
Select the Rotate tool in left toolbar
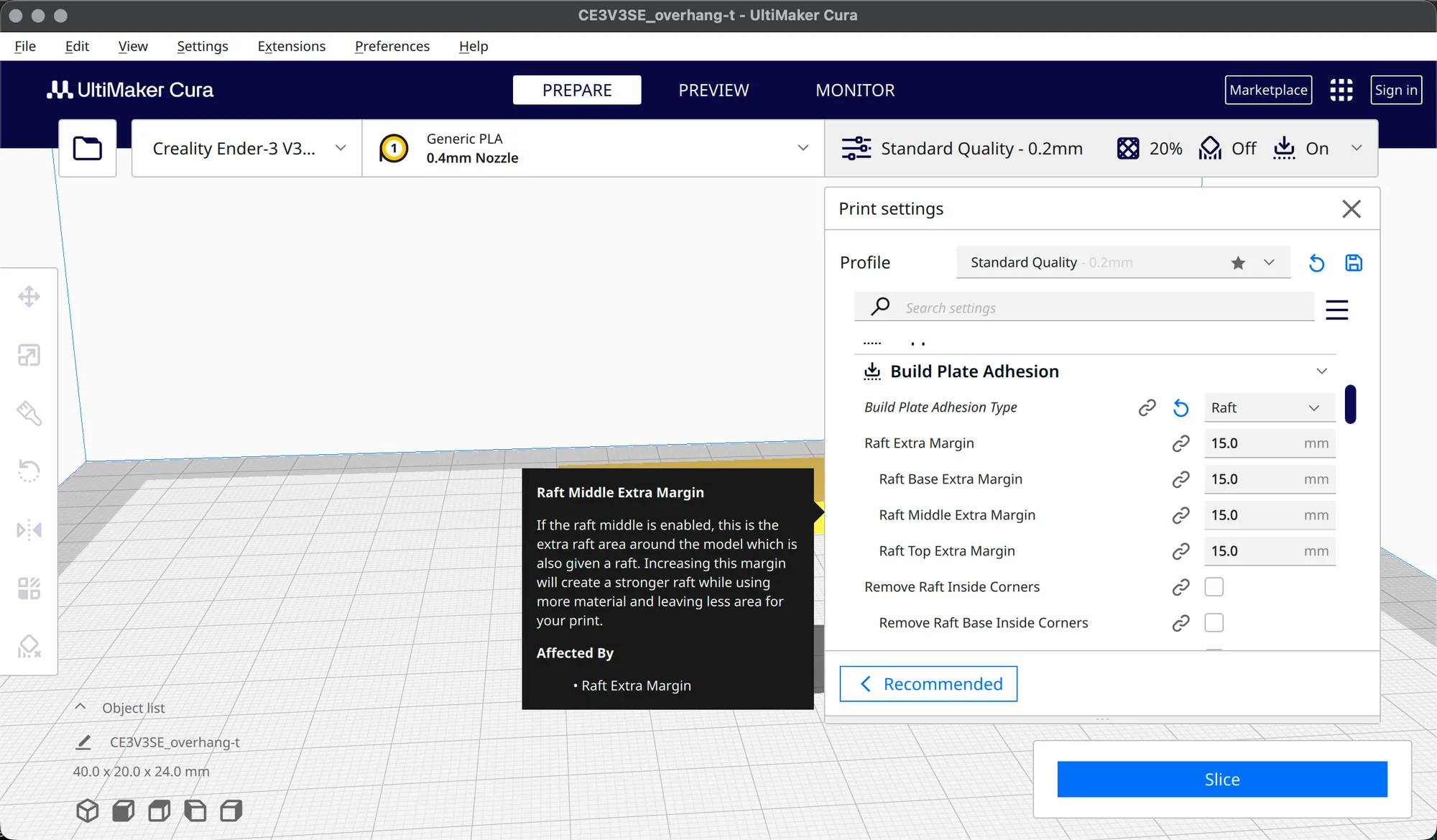[x=29, y=471]
